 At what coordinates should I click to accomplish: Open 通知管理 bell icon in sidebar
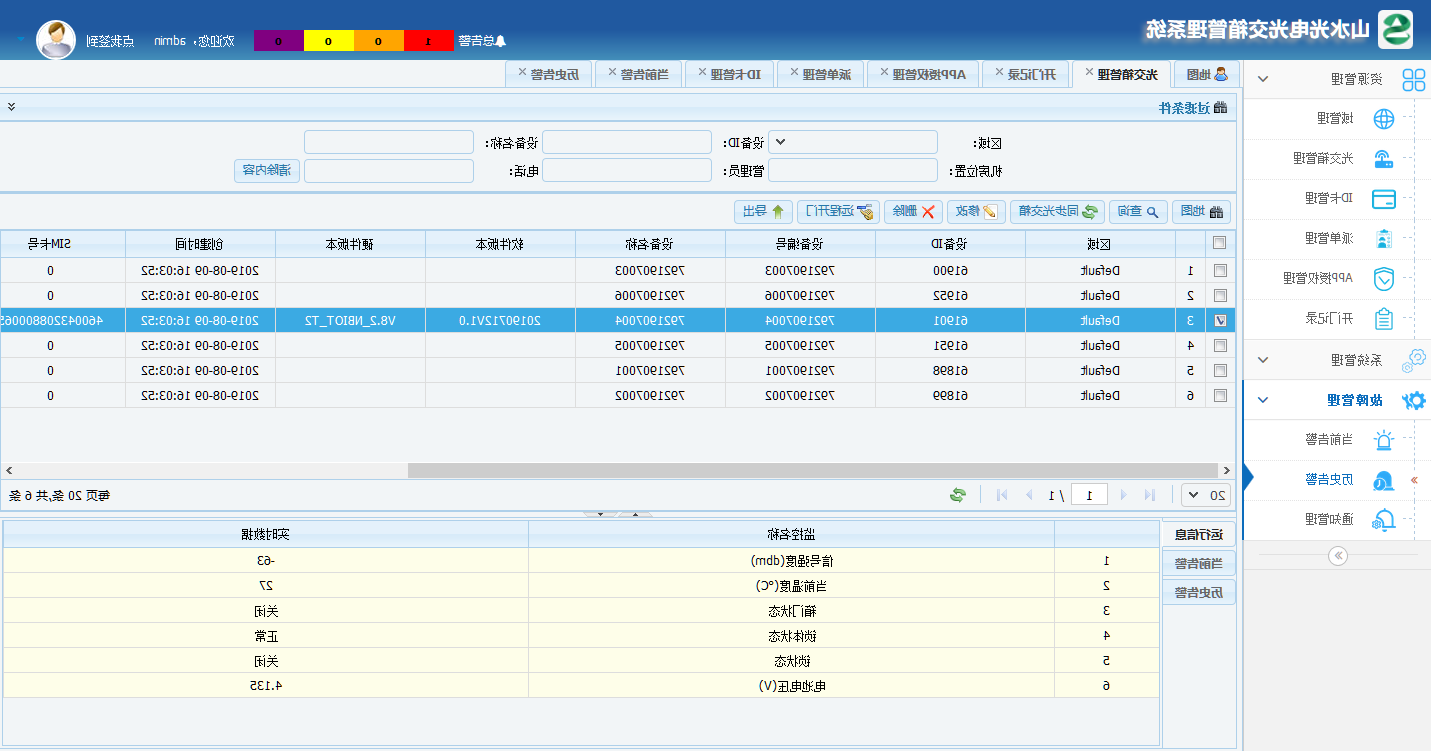1383,519
